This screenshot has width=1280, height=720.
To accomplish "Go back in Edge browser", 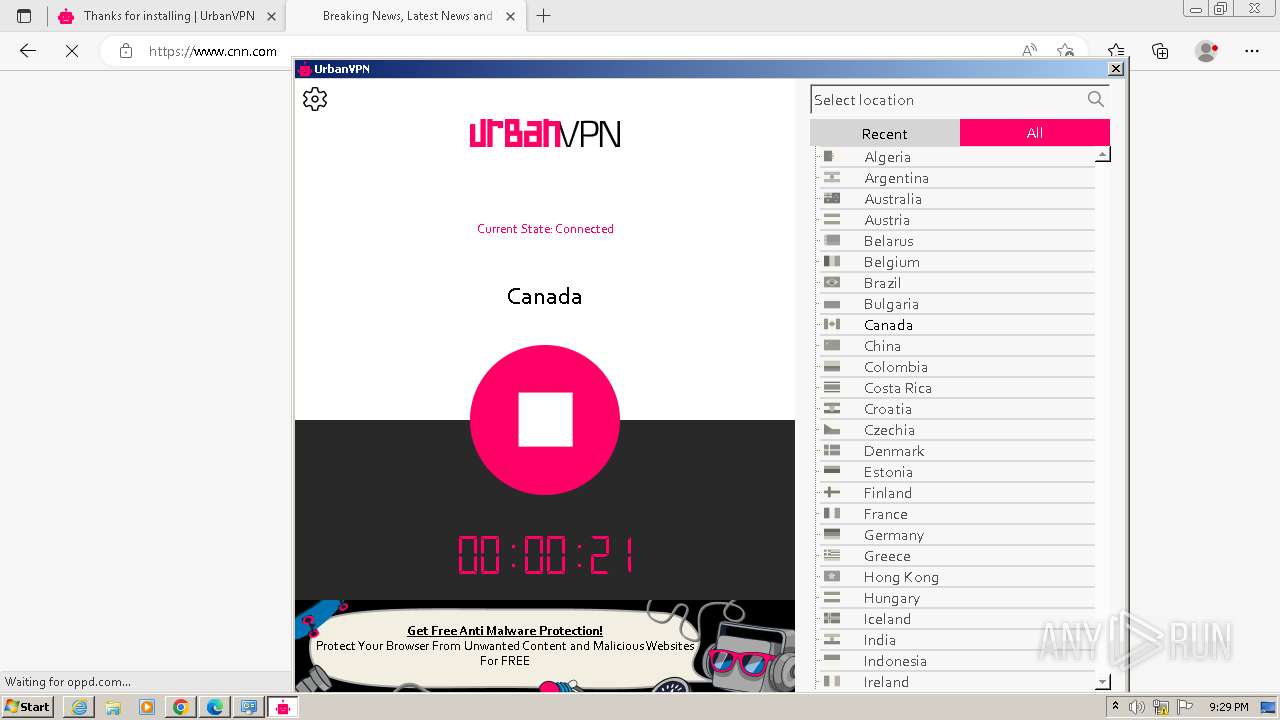I will pyautogui.click(x=28, y=51).
